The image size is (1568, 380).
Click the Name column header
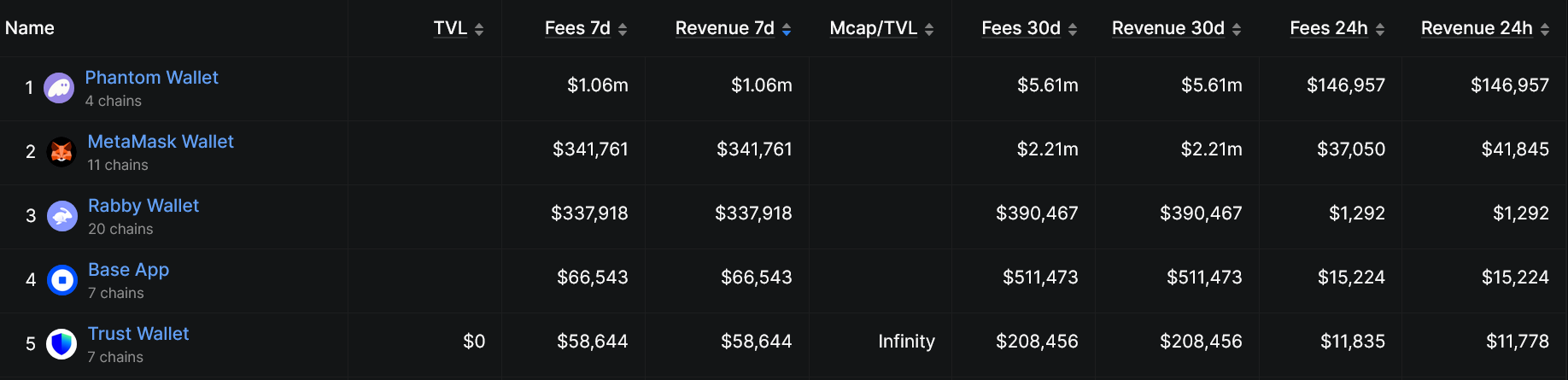30,28
